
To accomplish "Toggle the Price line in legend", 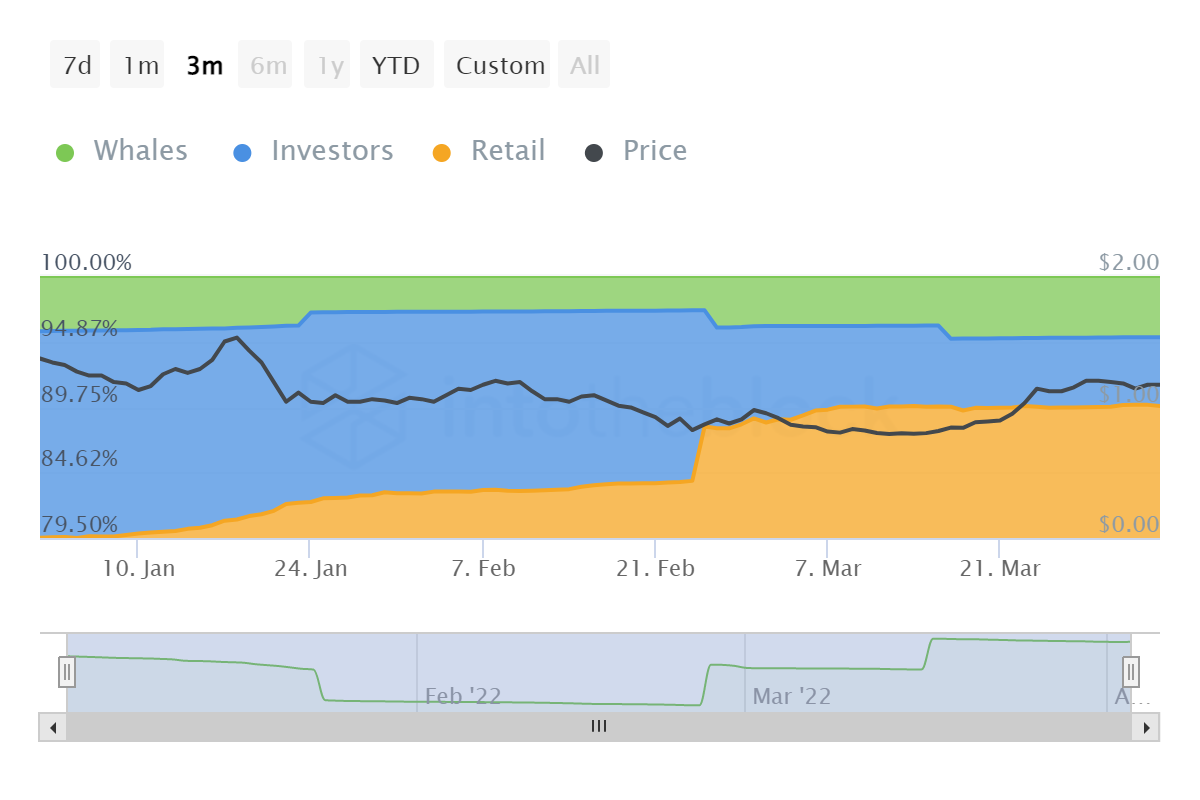I will pos(655,151).
